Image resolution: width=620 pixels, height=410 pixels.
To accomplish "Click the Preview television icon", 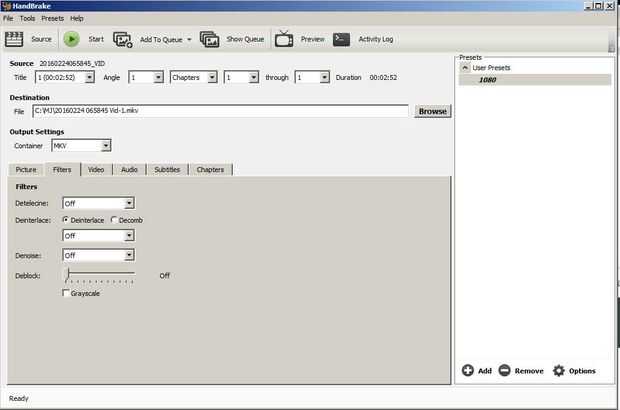I will tap(284, 39).
